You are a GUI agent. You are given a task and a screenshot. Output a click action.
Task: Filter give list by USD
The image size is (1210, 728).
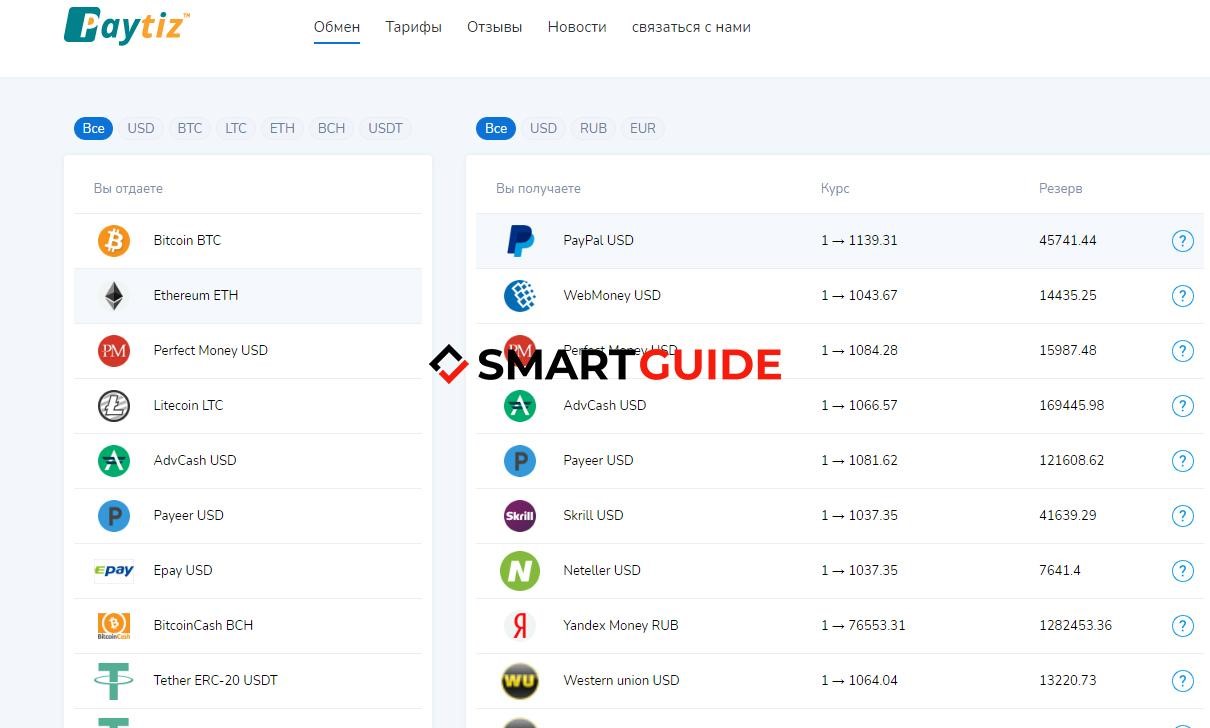141,128
